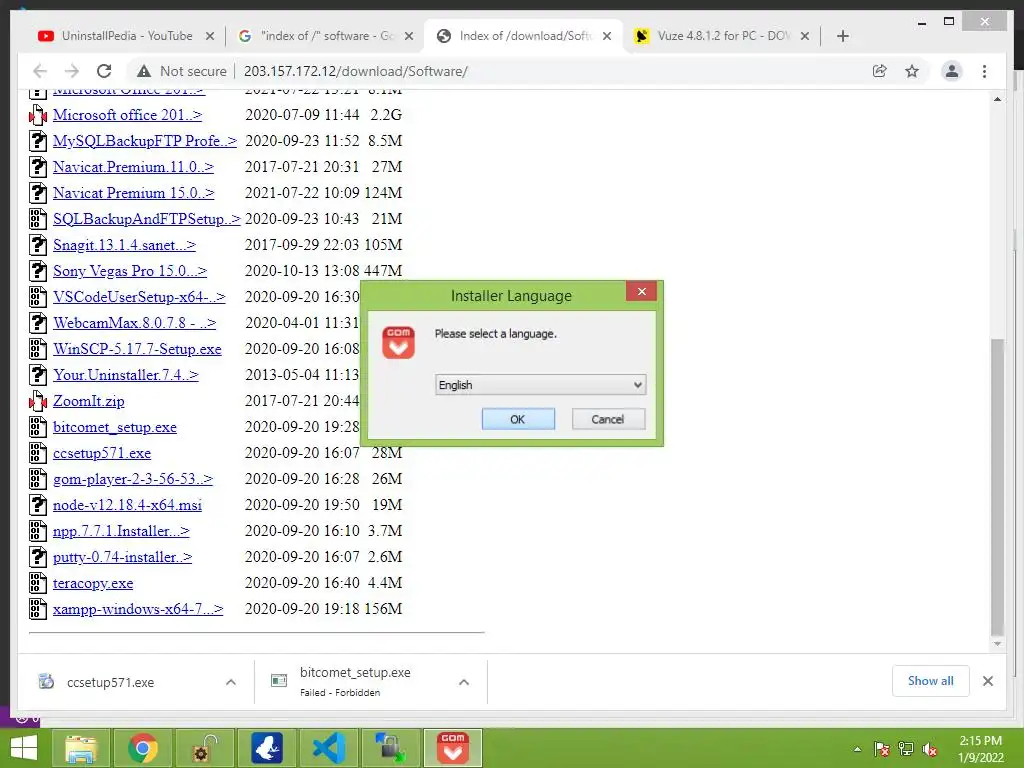Switch to "index of /" software Google tab
The width and height of the screenshot is (1024, 768).
(x=327, y=36)
